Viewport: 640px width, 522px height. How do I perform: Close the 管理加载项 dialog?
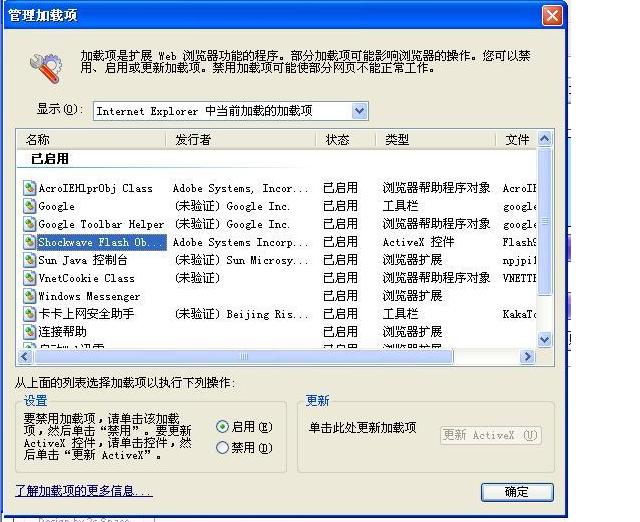click(x=552, y=16)
